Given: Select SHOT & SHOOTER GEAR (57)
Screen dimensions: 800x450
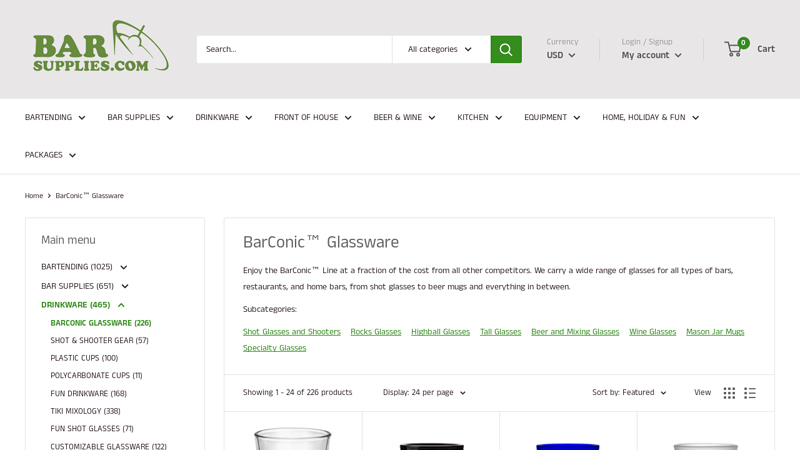Looking at the screenshot, I should [x=99, y=340].
